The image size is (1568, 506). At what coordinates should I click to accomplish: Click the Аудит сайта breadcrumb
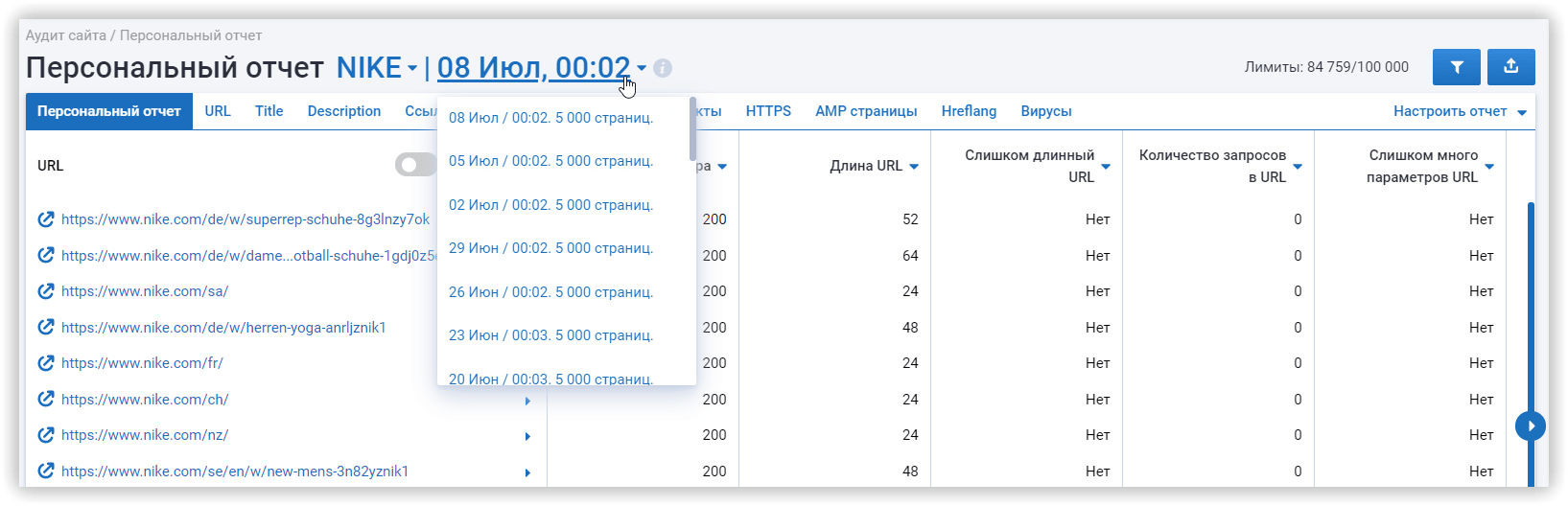pyautogui.click(x=66, y=35)
